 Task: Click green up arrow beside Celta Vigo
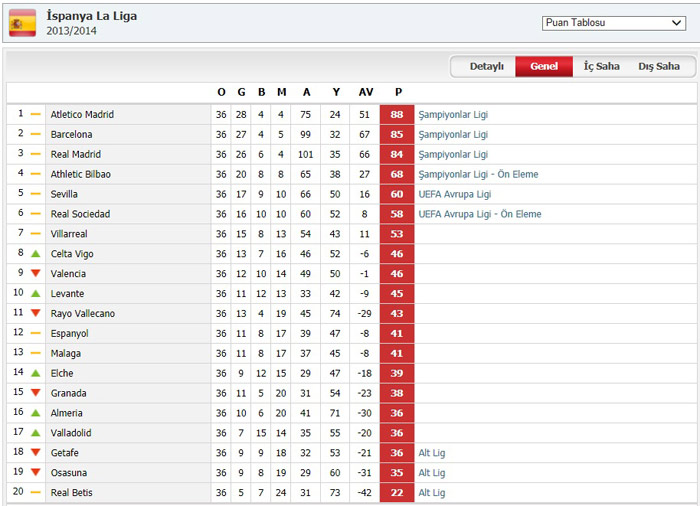point(36,254)
